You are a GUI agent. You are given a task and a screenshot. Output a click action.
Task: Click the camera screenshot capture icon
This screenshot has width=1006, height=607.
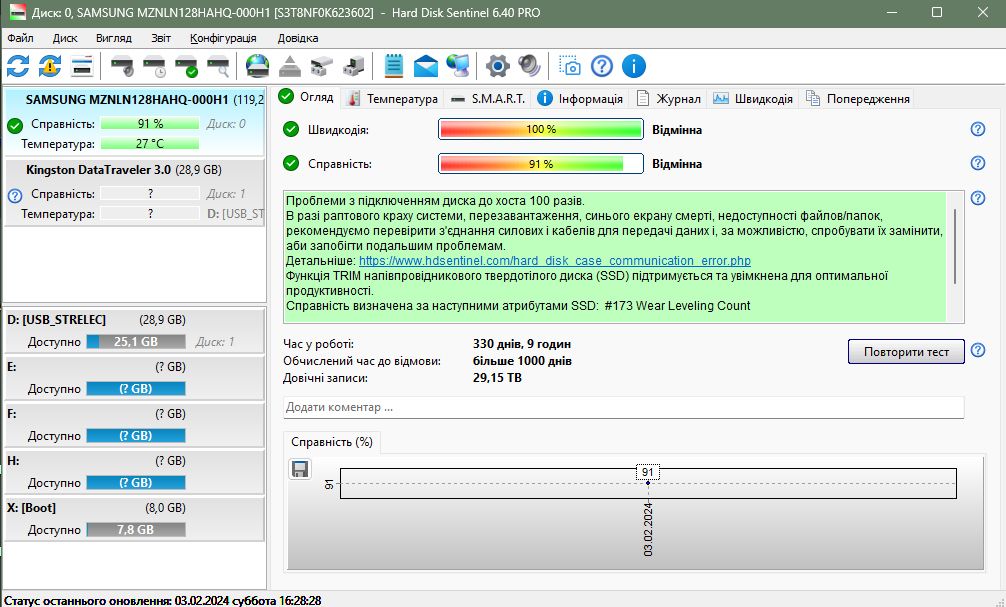tap(570, 66)
